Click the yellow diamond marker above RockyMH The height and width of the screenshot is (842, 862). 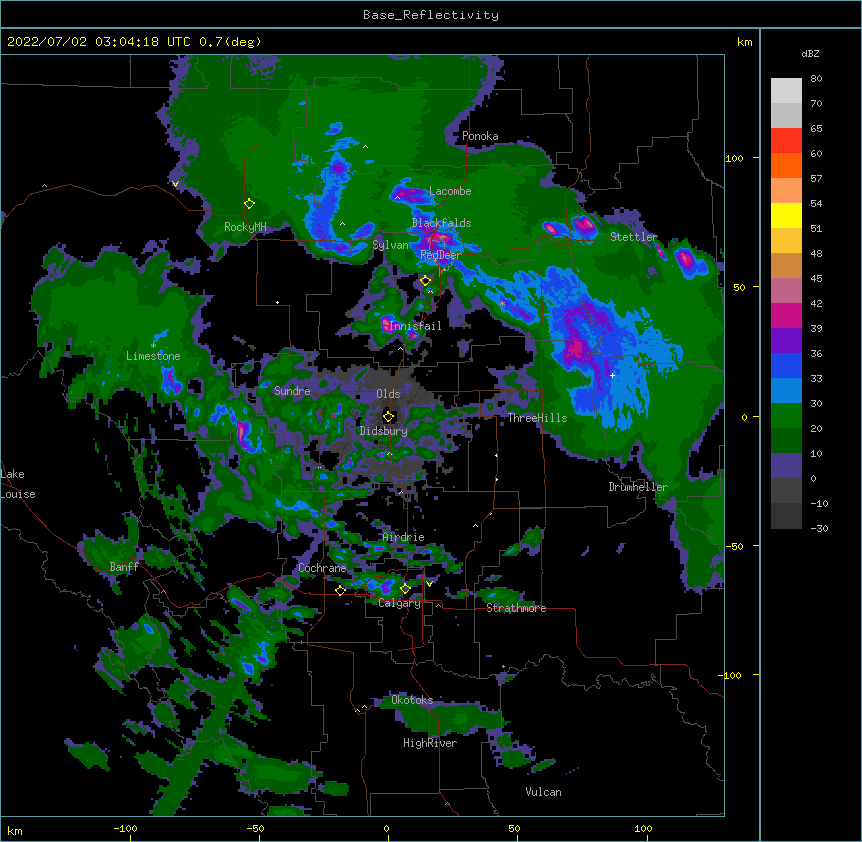[x=249, y=204]
